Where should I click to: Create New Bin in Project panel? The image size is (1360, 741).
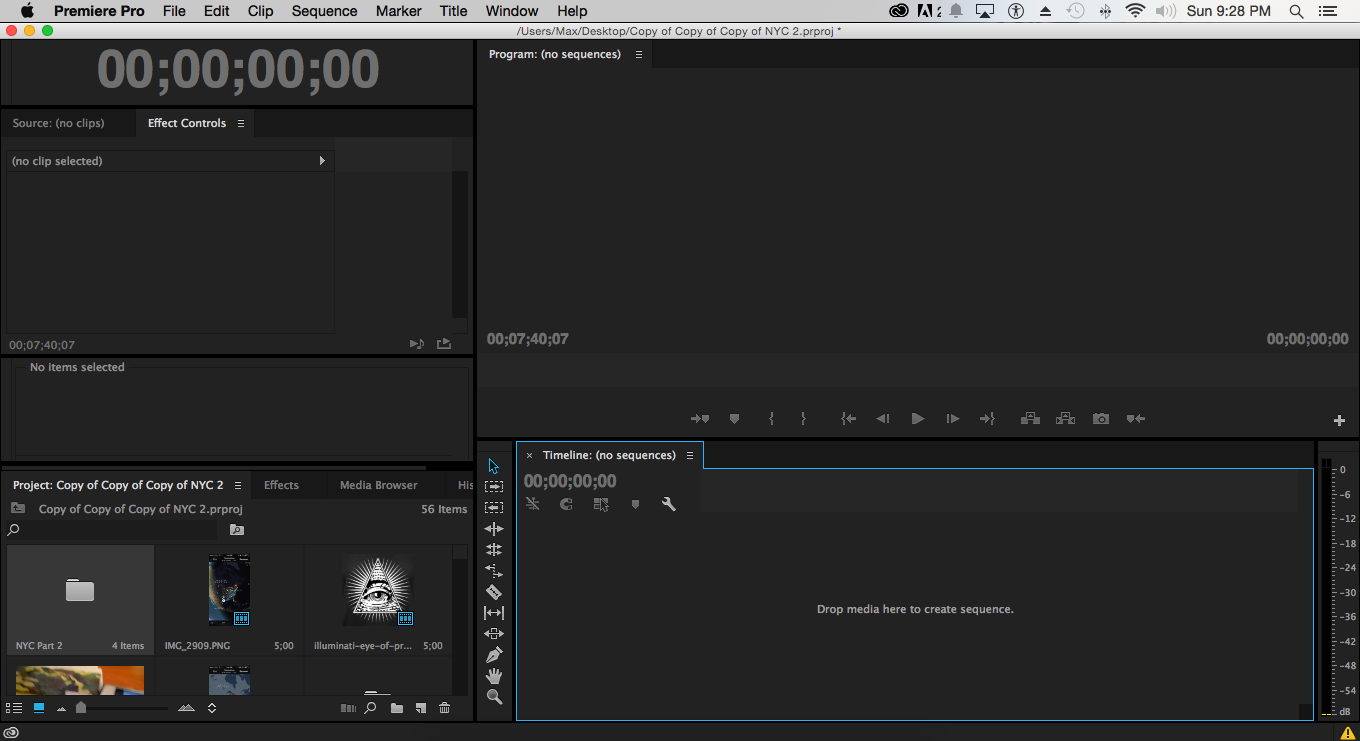(397, 708)
